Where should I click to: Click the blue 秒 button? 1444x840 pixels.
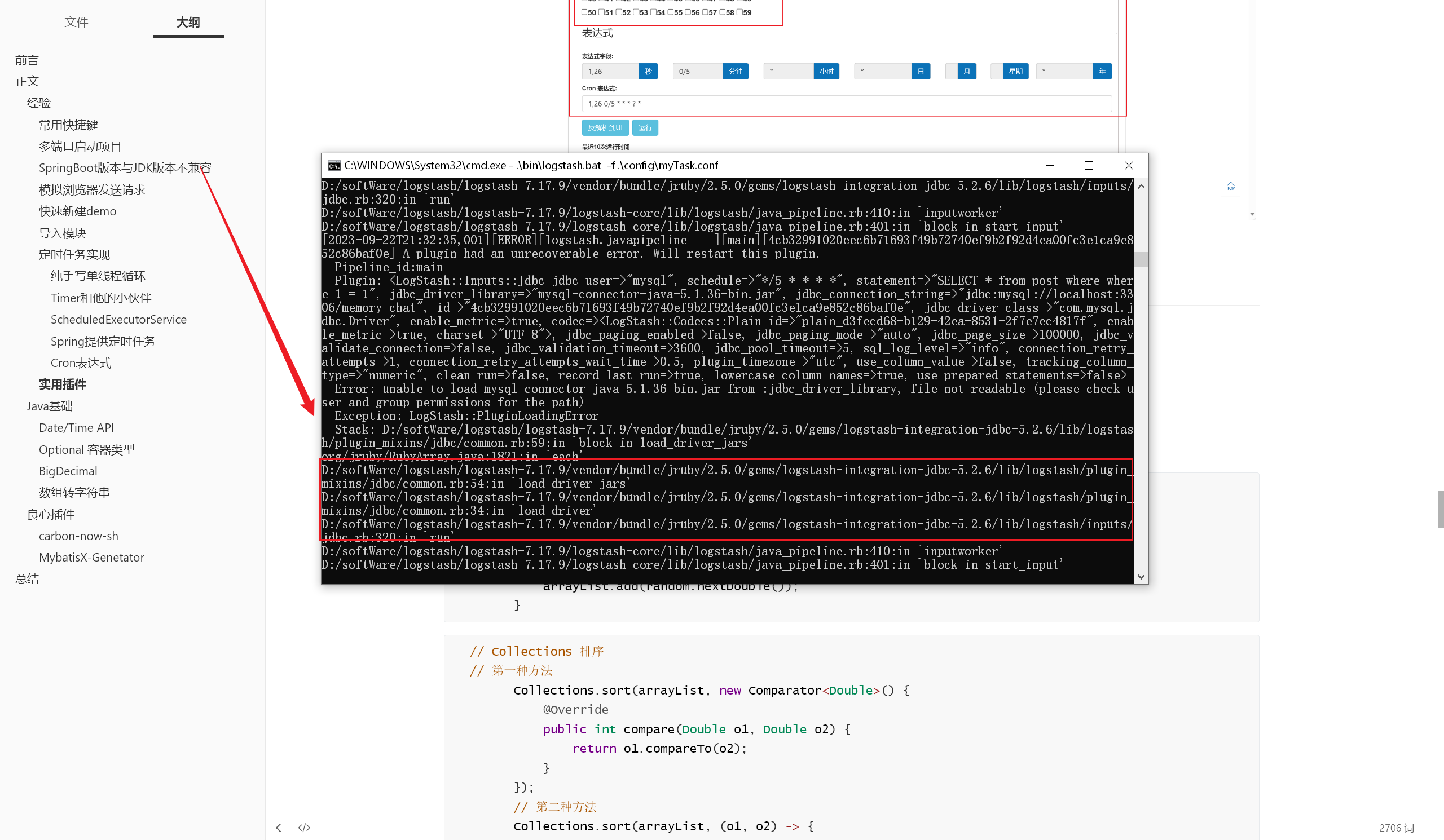pos(648,71)
